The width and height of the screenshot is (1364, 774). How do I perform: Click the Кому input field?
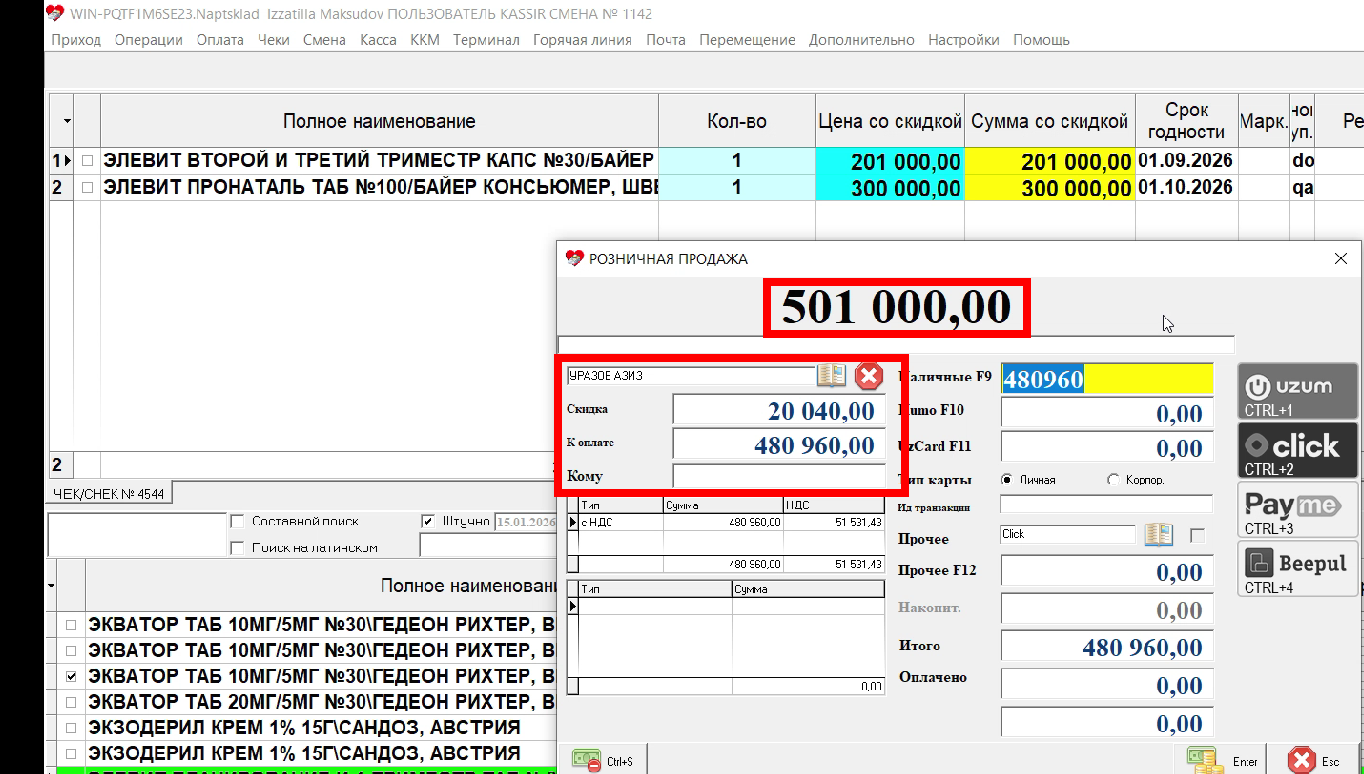click(x=779, y=476)
